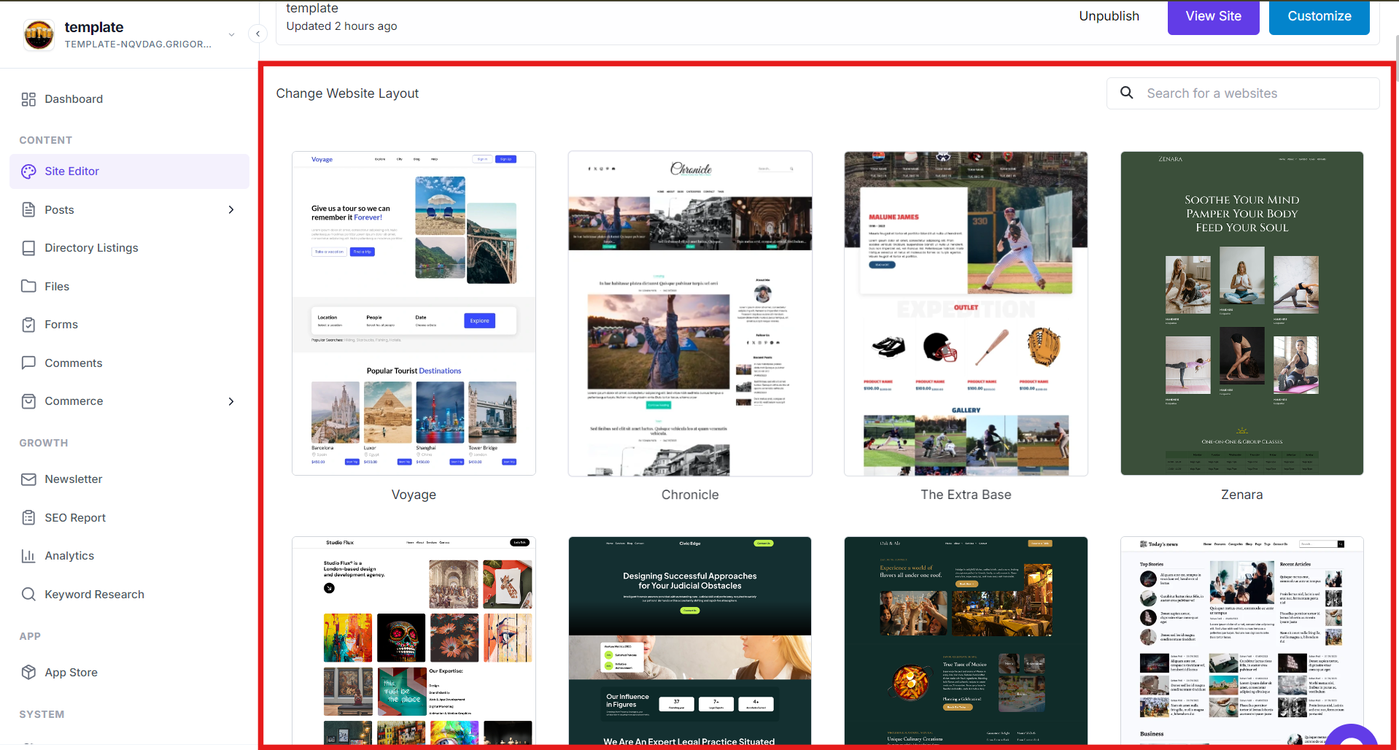Open the Directory Listings icon
Viewport: 1399px width, 750px height.
(28, 248)
